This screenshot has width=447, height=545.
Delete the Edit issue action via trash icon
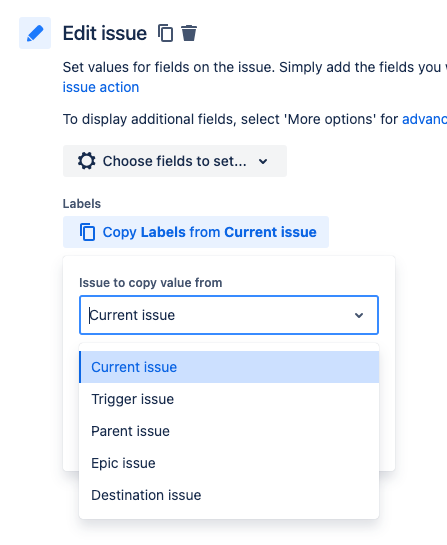tap(189, 33)
